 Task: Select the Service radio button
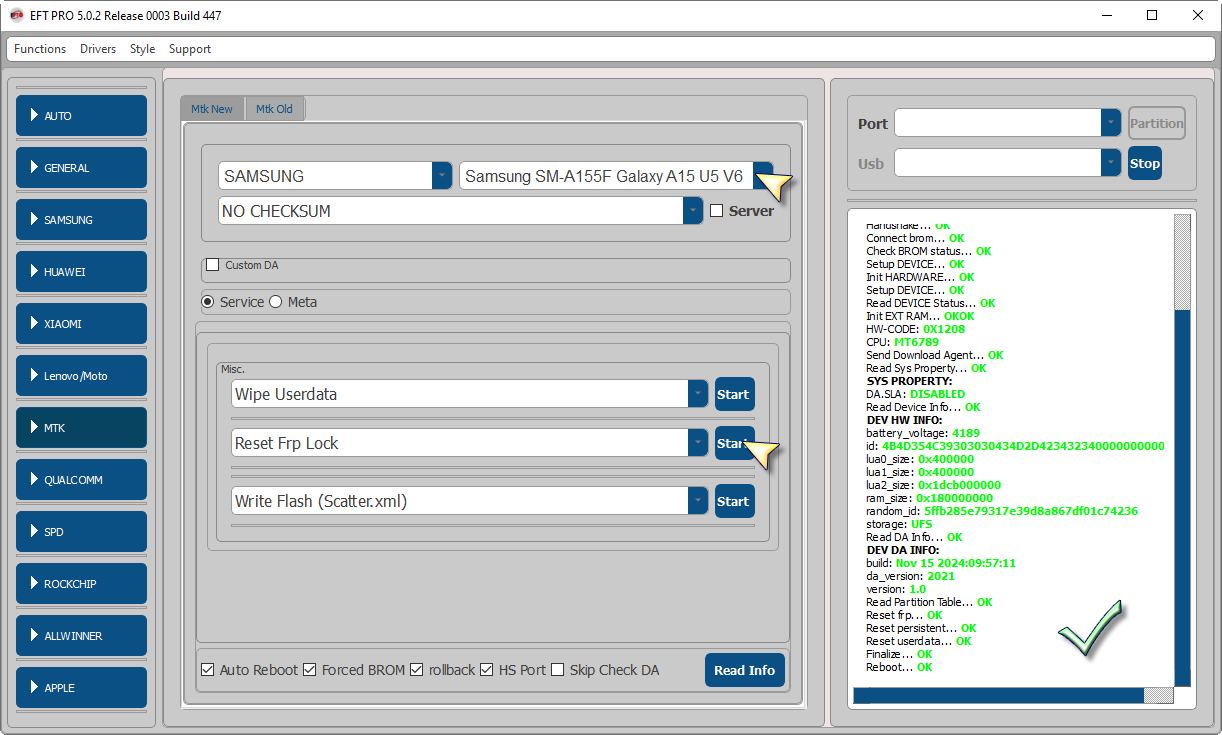[x=208, y=302]
